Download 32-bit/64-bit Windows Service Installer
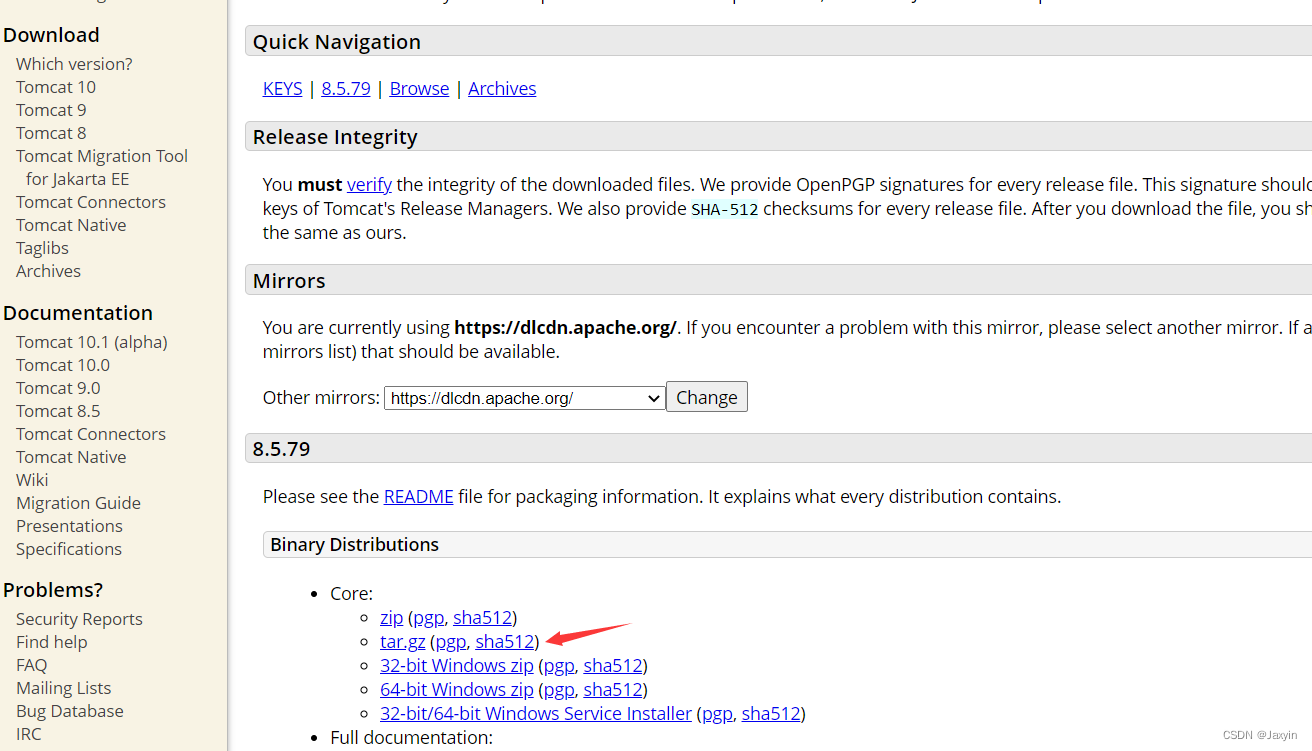Viewport: 1312px width, 751px height. tap(536, 714)
